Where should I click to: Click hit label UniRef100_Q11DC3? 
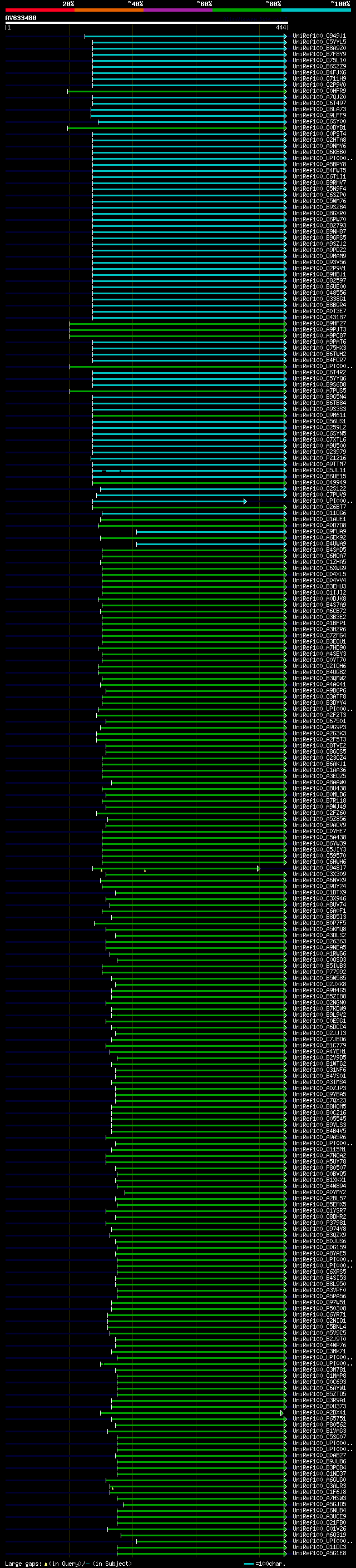click(319, 1547)
